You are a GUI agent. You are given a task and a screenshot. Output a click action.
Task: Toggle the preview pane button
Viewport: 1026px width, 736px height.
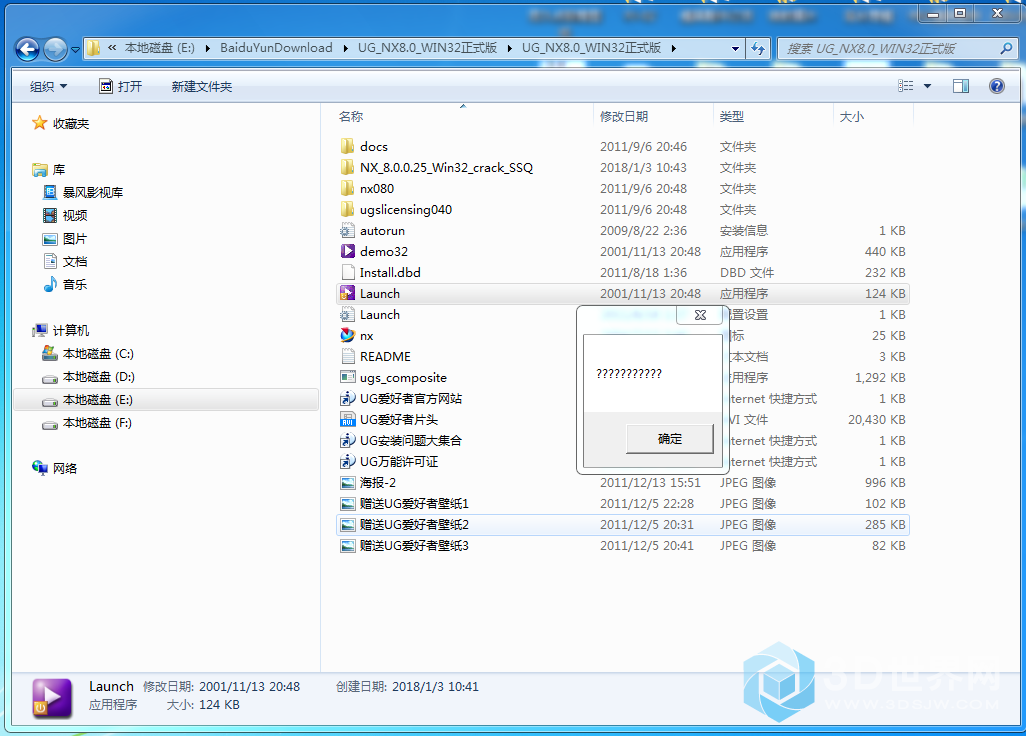click(x=961, y=86)
